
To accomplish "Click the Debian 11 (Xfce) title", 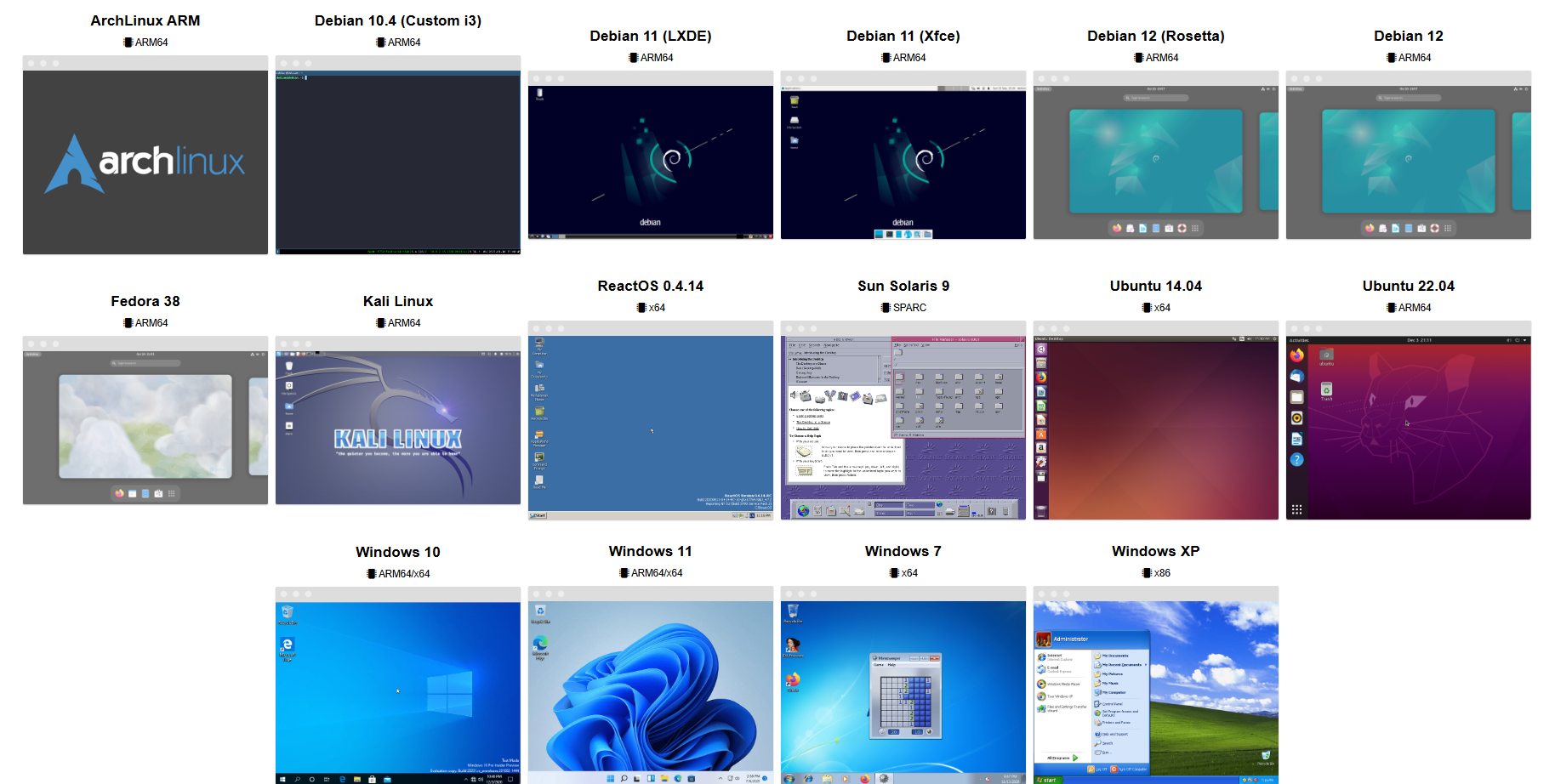I will click(903, 36).
